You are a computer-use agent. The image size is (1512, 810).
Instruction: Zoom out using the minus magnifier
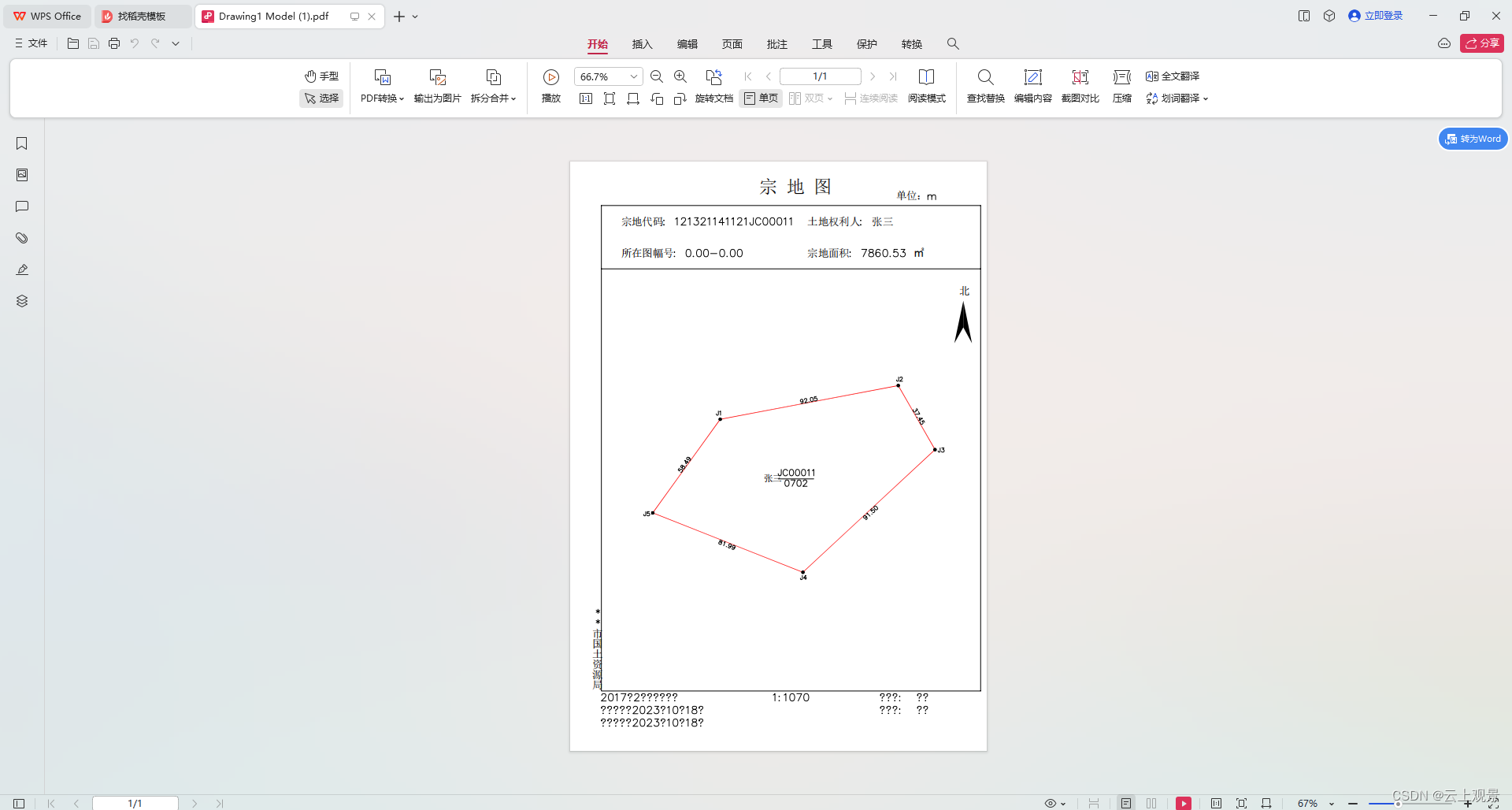click(657, 76)
